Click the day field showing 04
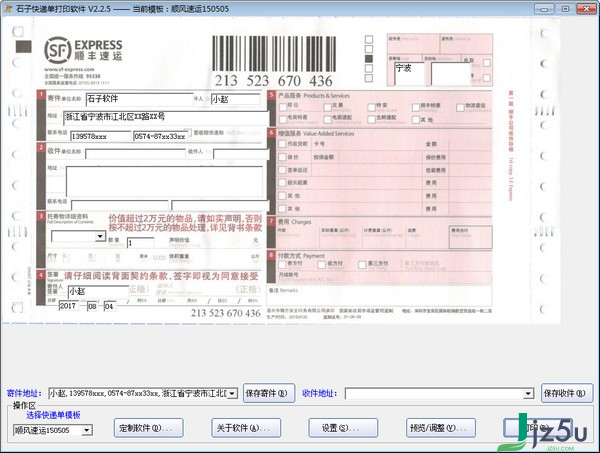Viewport: 600px width, 453px height. (x=109, y=306)
